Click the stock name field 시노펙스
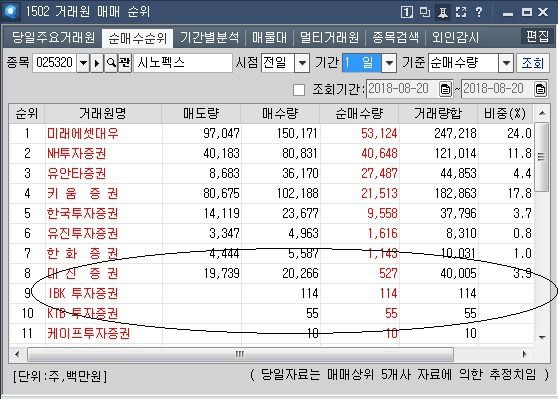 (183, 63)
